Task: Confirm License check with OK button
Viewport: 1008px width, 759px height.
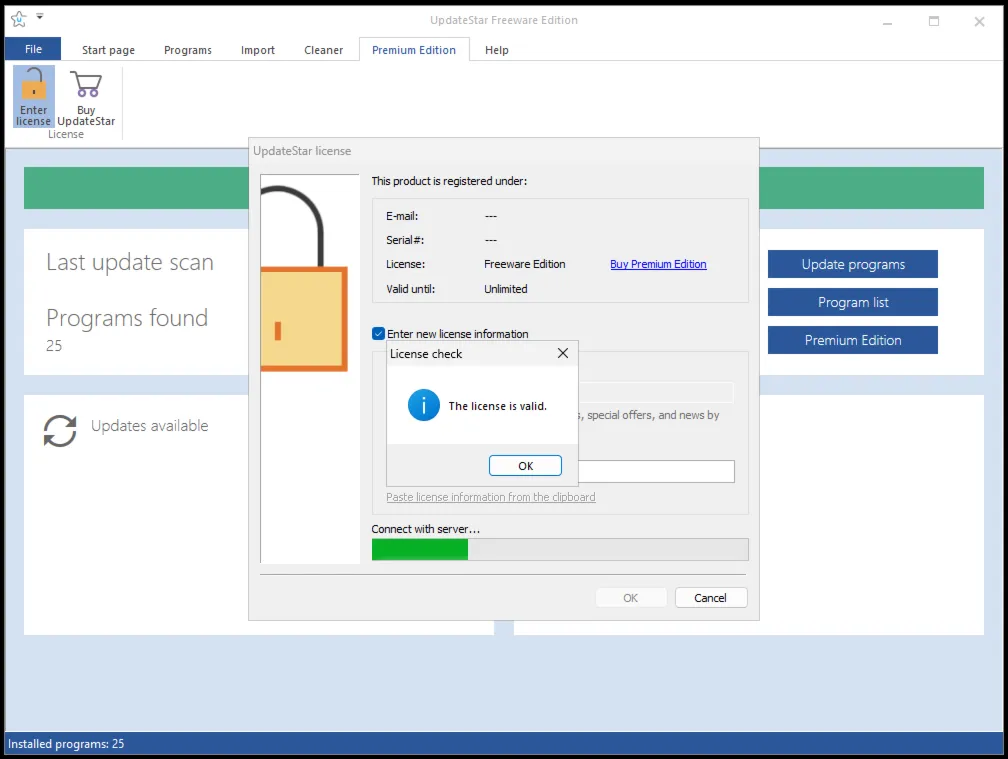Action: pyautogui.click(x=525, y=465)
